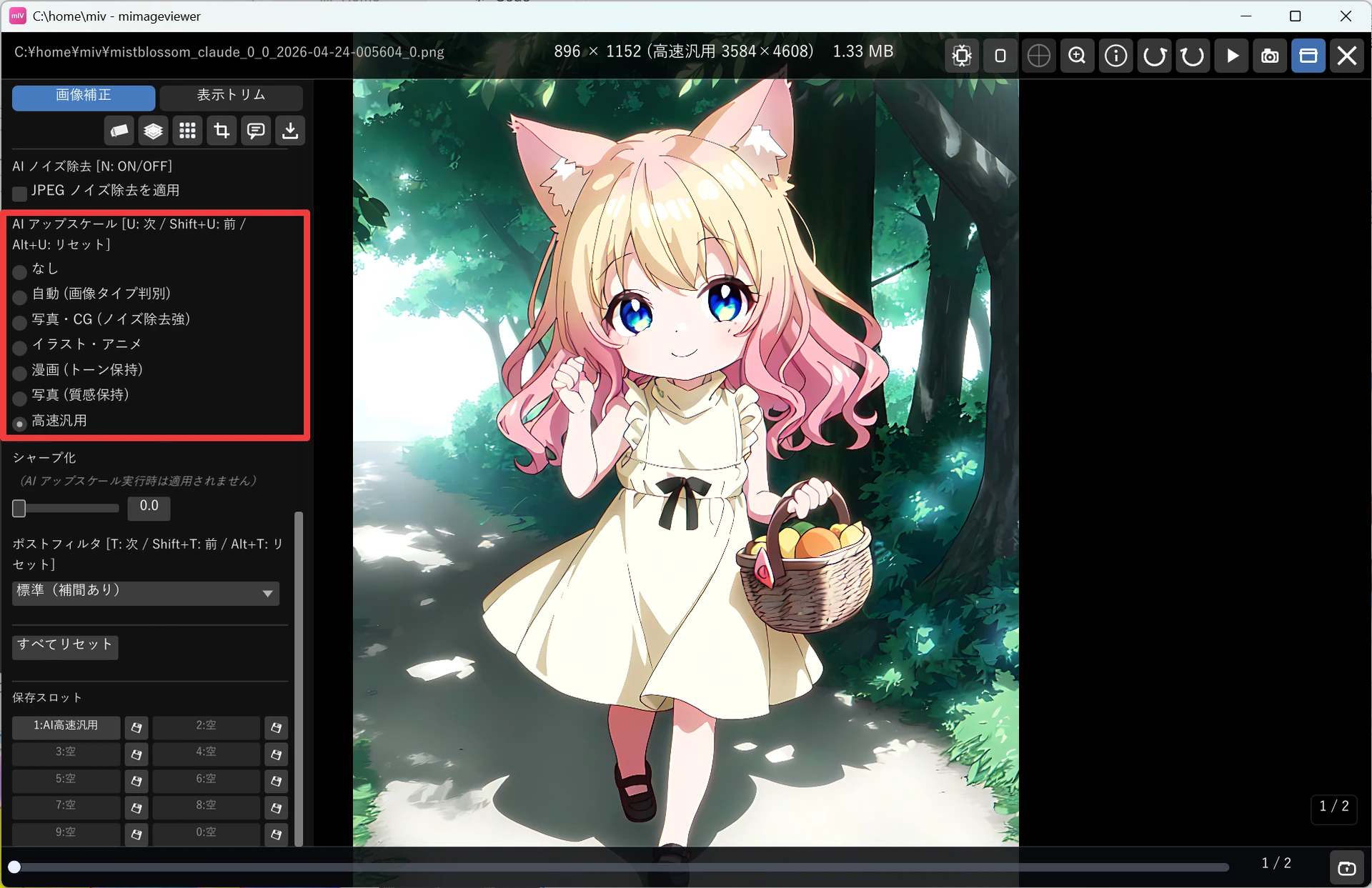Select 高速汎用 upscale radio option
Viewport: 1372px width, 888px height.
coord(20,423)
